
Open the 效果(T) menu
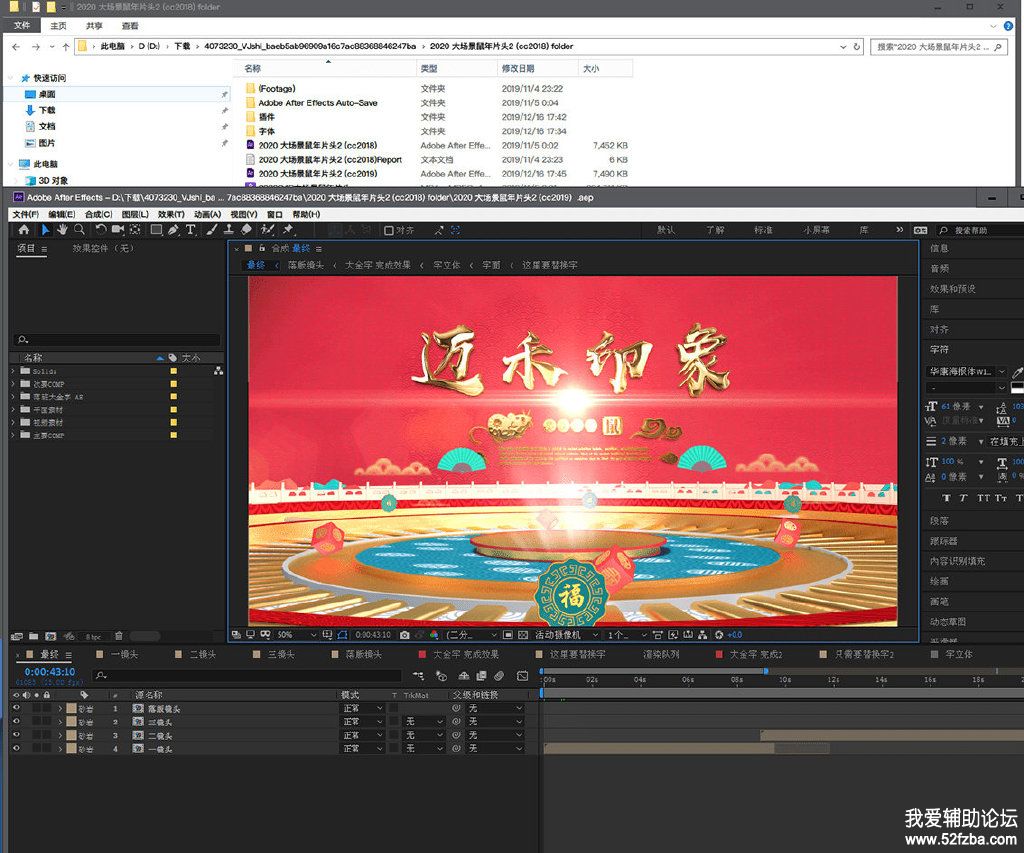tap(171, 214)
